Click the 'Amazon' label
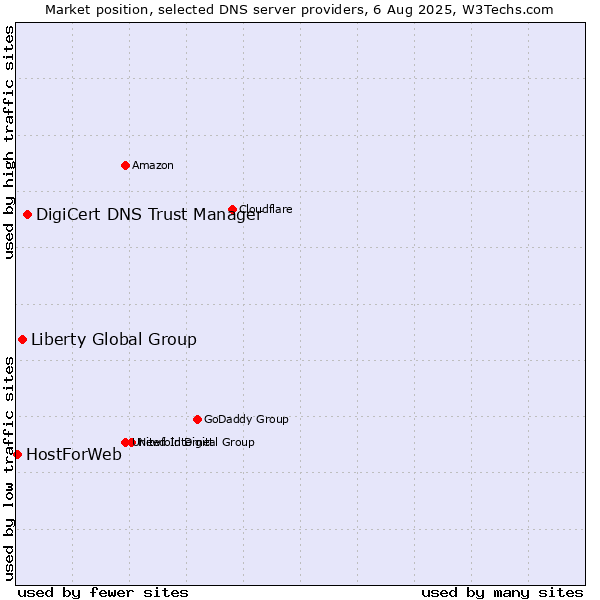 pyautogui.click(x=153, y=165)
